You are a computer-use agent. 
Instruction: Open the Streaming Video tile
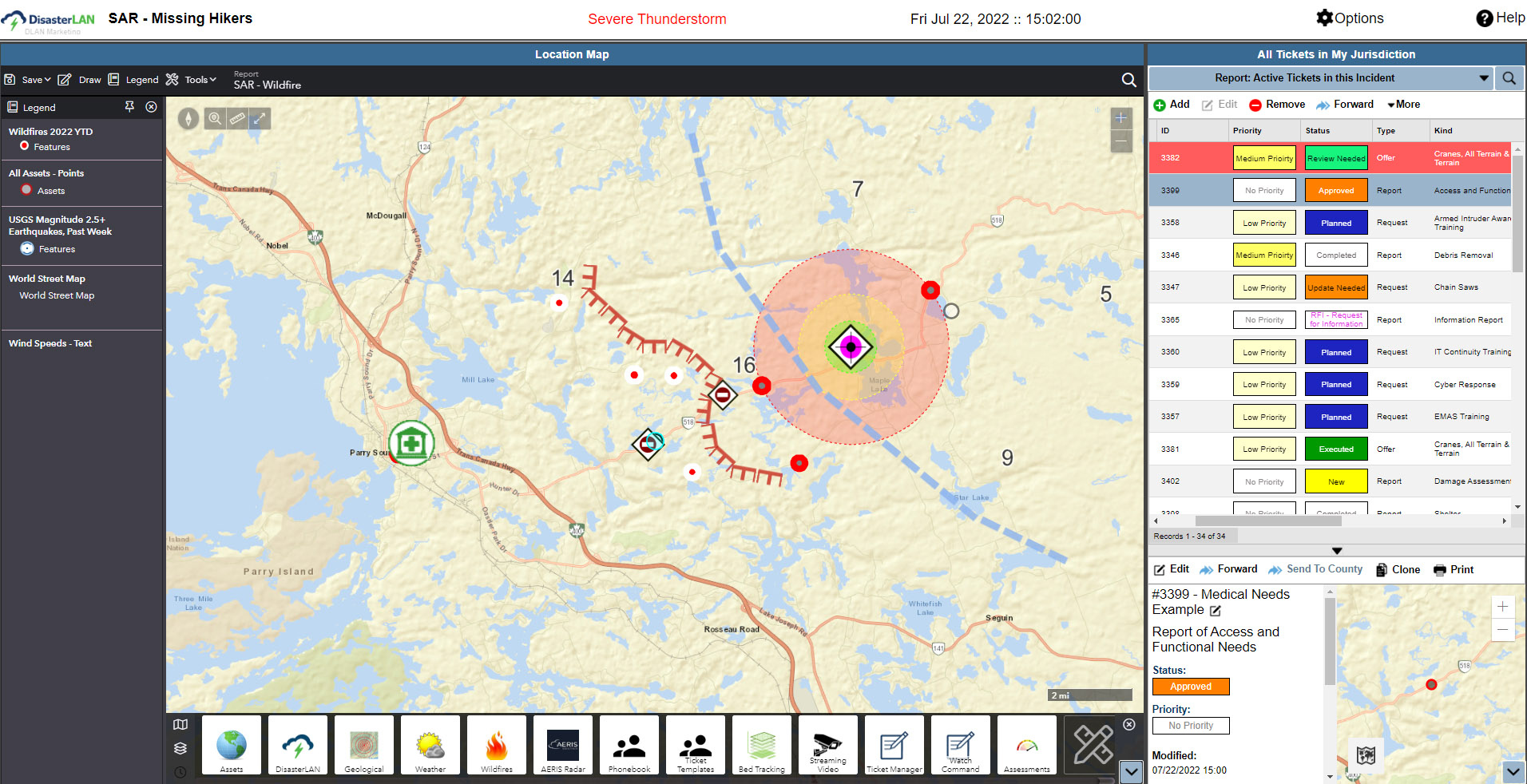tap(827, 746)
